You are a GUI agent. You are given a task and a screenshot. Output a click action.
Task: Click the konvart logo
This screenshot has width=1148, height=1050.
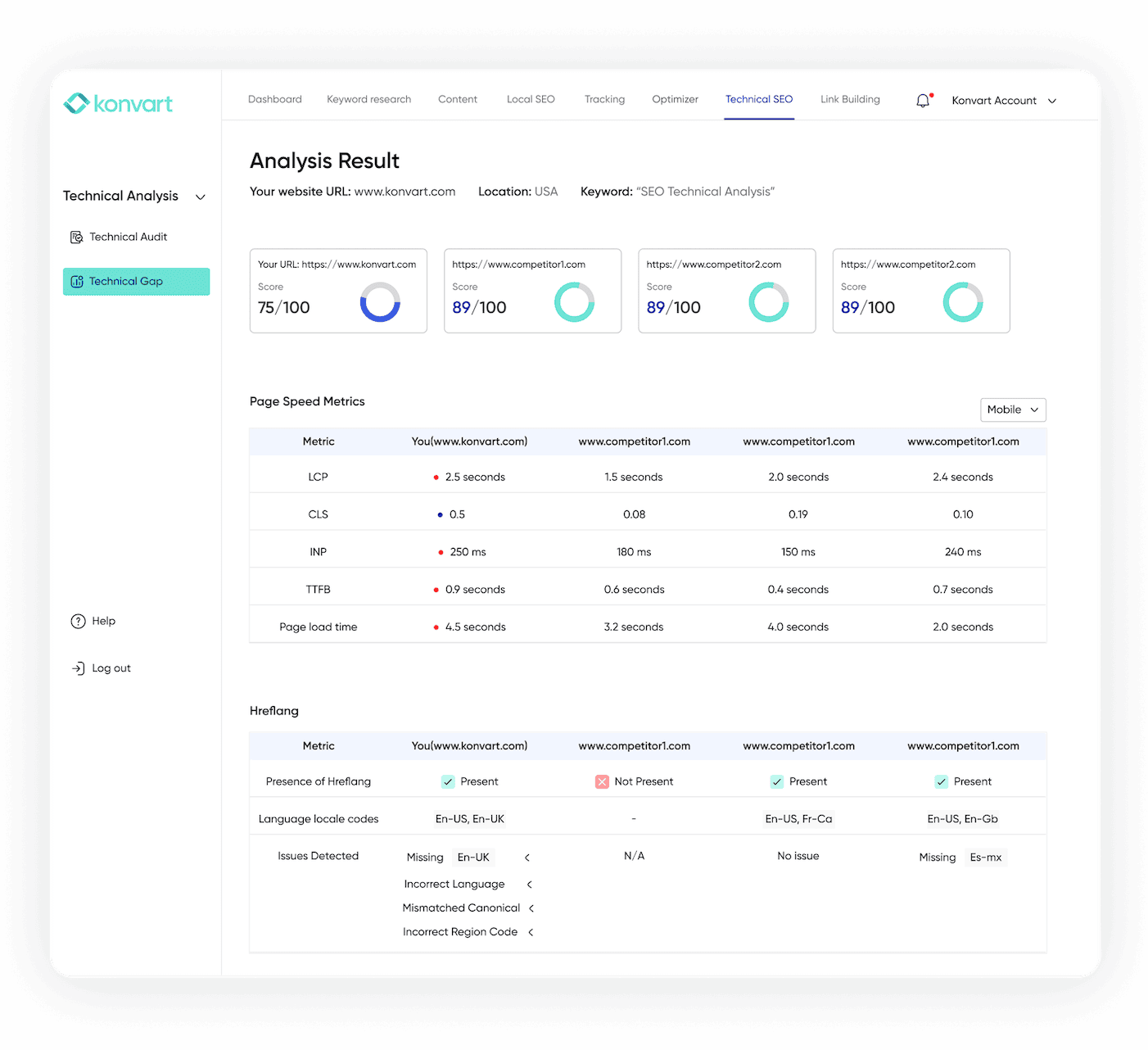pyautogui.click(x=118, y=103)
